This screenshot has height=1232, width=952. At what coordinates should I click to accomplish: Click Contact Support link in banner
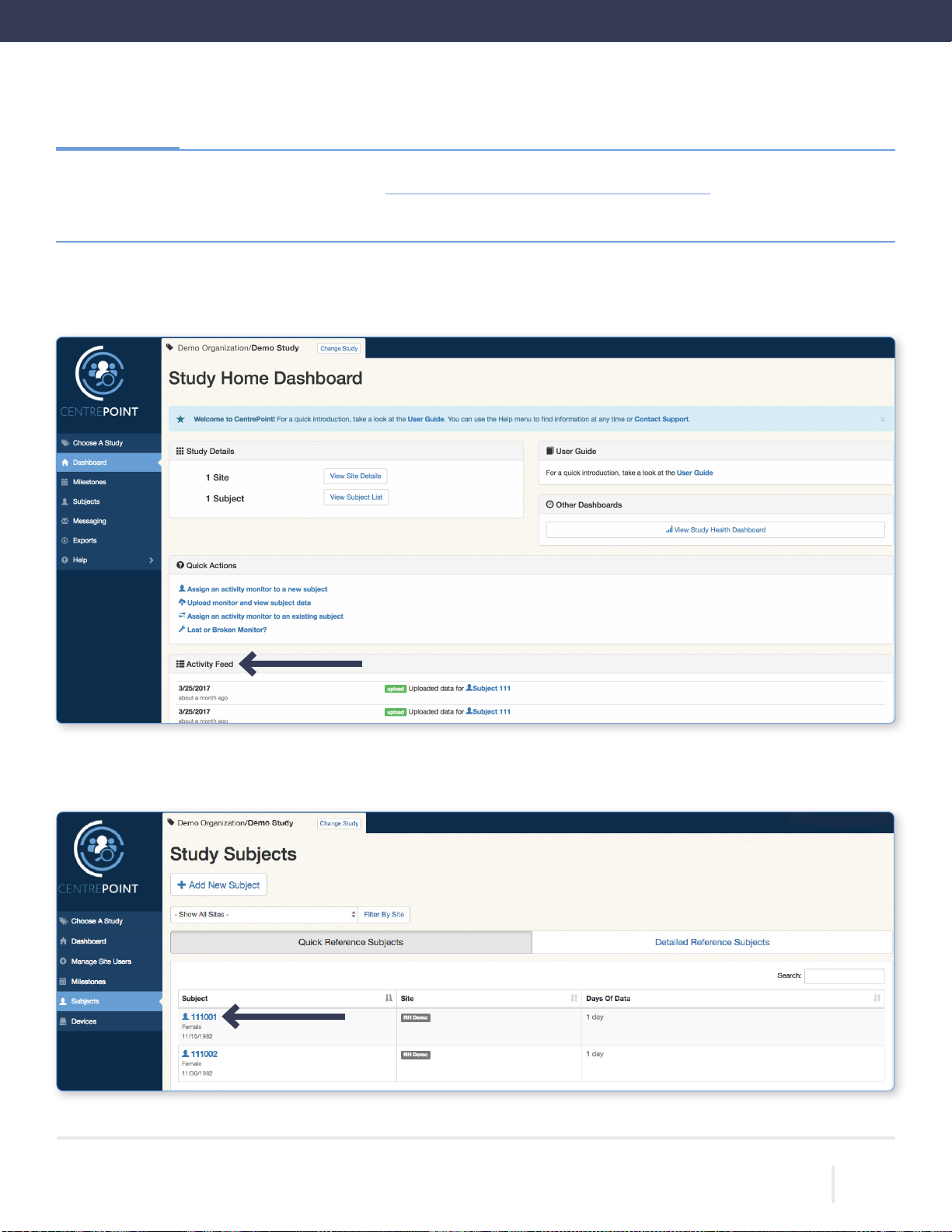pyautogui.click(x=661, y=419)
